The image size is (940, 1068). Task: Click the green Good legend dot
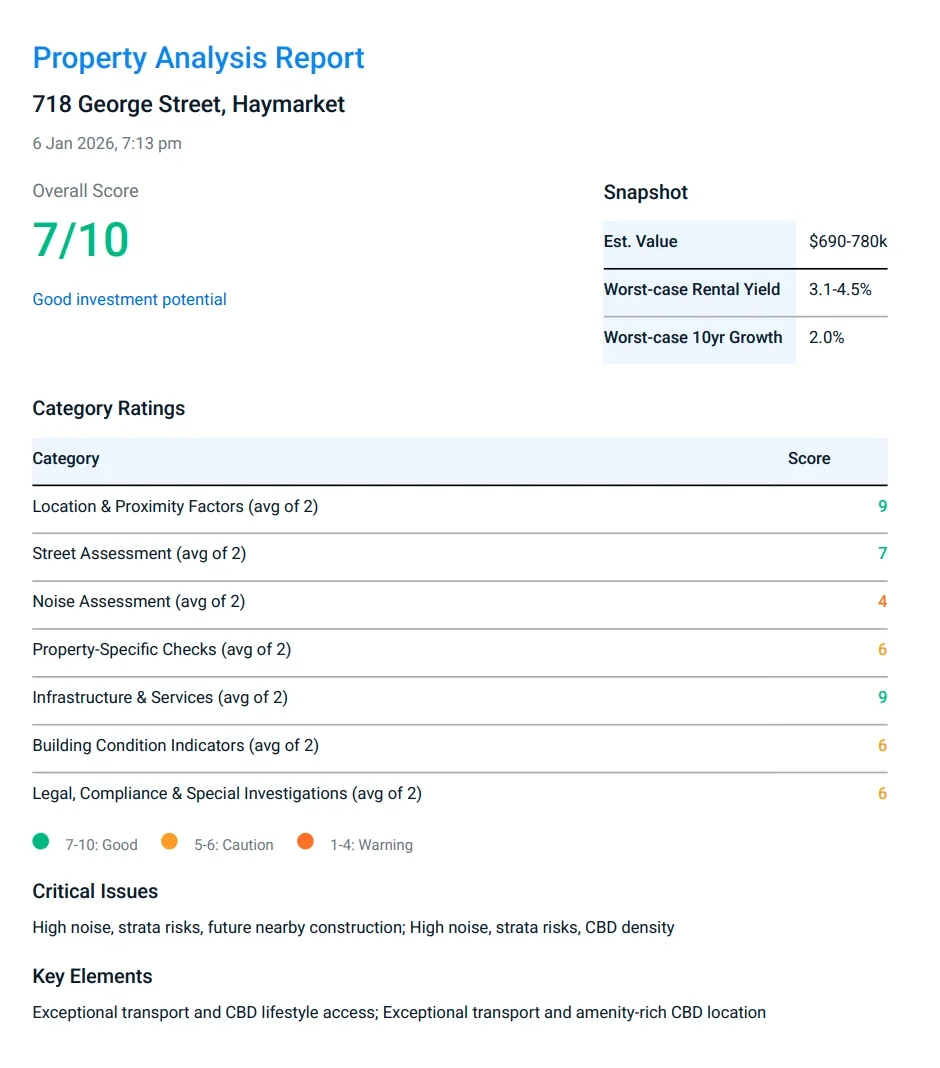[x=41, y=842]
